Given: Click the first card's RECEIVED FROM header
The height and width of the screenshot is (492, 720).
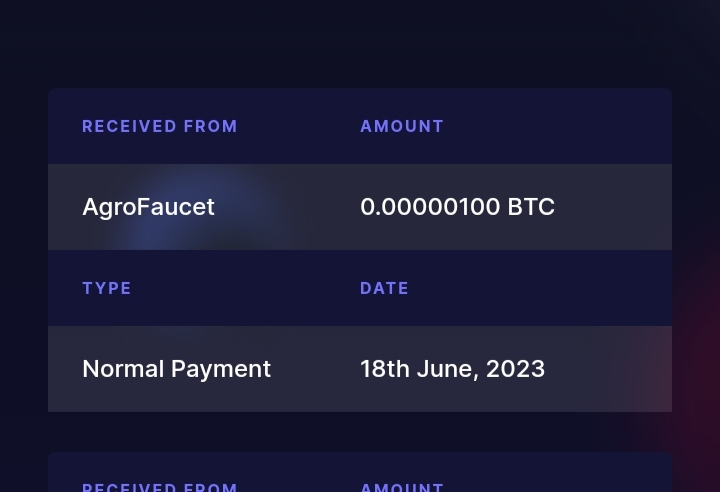Looking at the screenshot, I should click(x=159, y=126).
